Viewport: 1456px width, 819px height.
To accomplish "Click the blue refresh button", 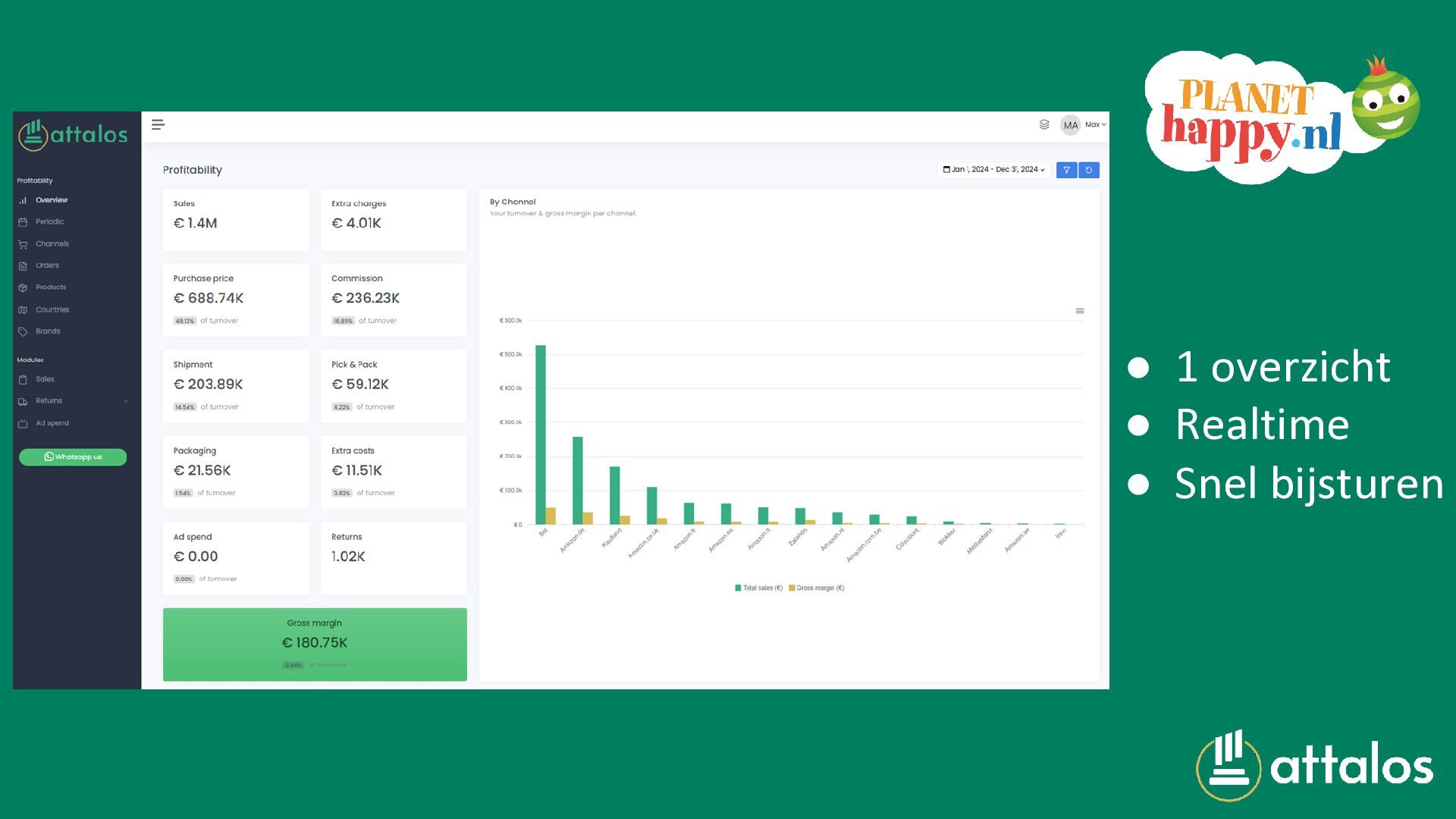I will [x=1089, y=170].
